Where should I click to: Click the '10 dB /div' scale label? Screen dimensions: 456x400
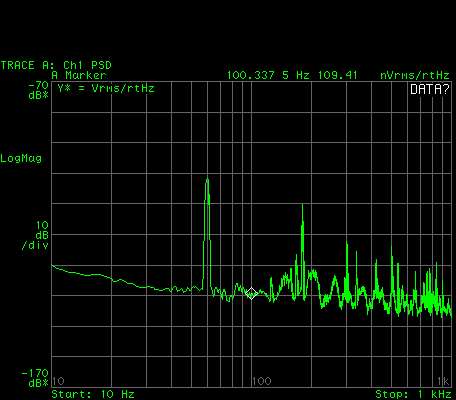[35, 235]
